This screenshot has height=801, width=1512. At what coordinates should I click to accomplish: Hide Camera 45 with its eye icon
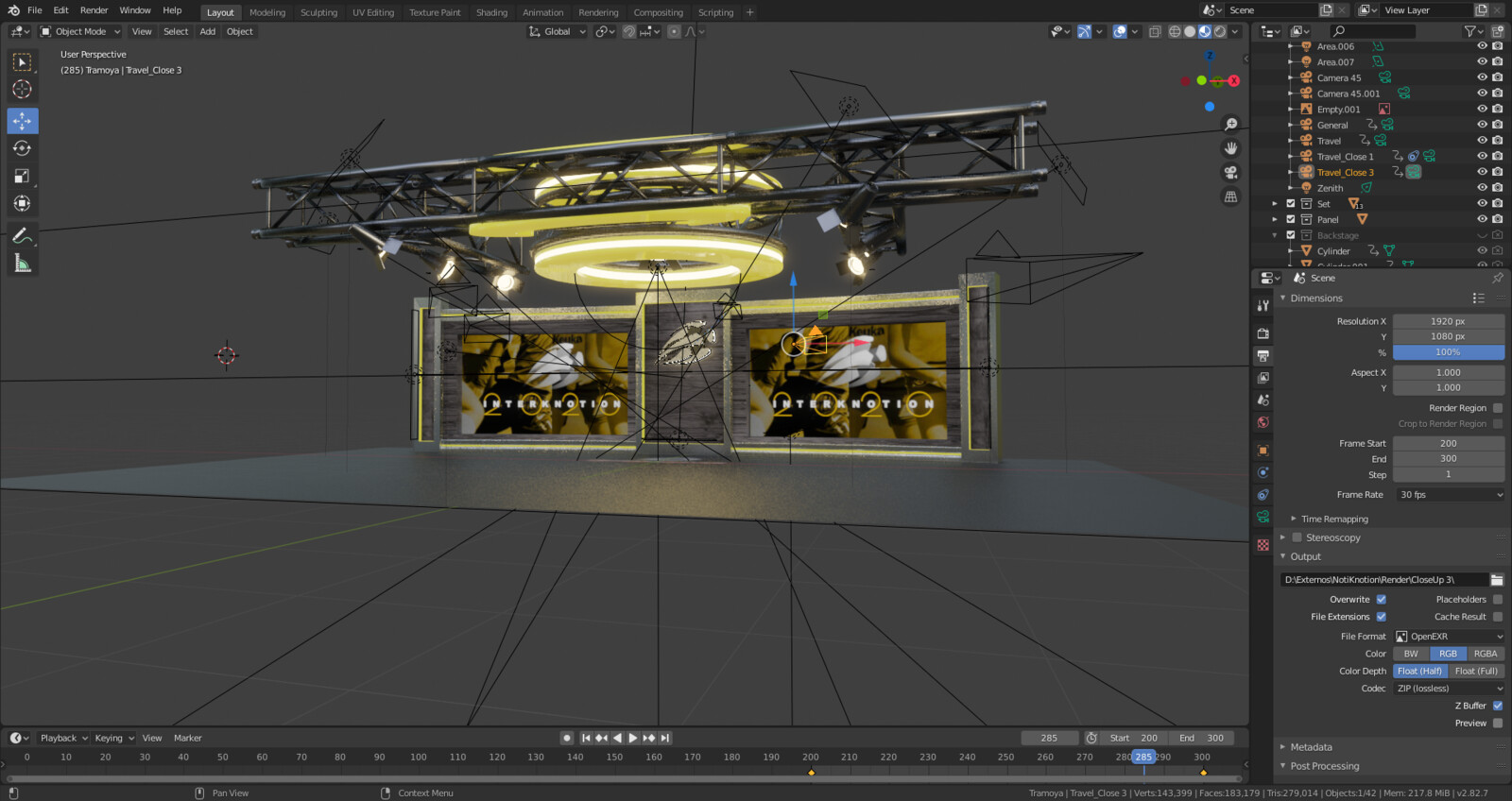(x=1482, y=77)
